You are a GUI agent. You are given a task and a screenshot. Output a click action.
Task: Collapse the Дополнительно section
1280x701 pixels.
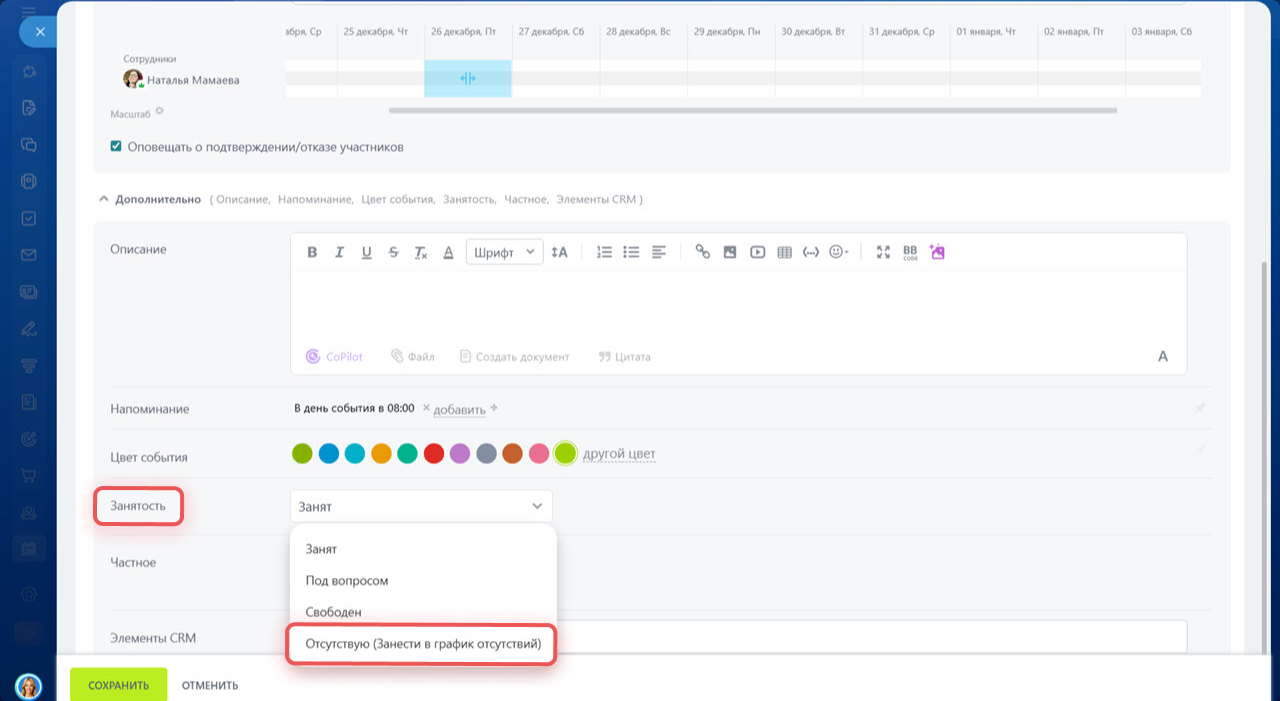[x=103, y=200]
